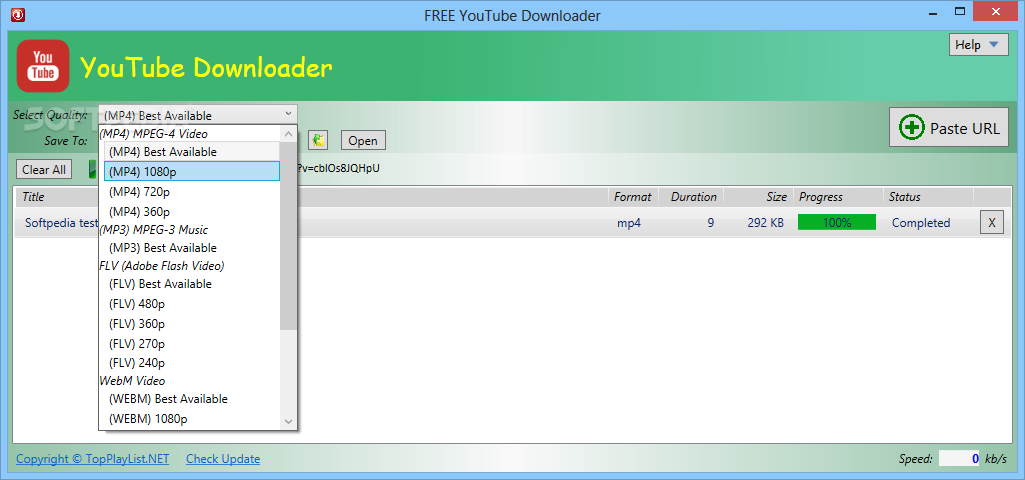Click the dropdown list scrollbar thumb

point(288,235)
